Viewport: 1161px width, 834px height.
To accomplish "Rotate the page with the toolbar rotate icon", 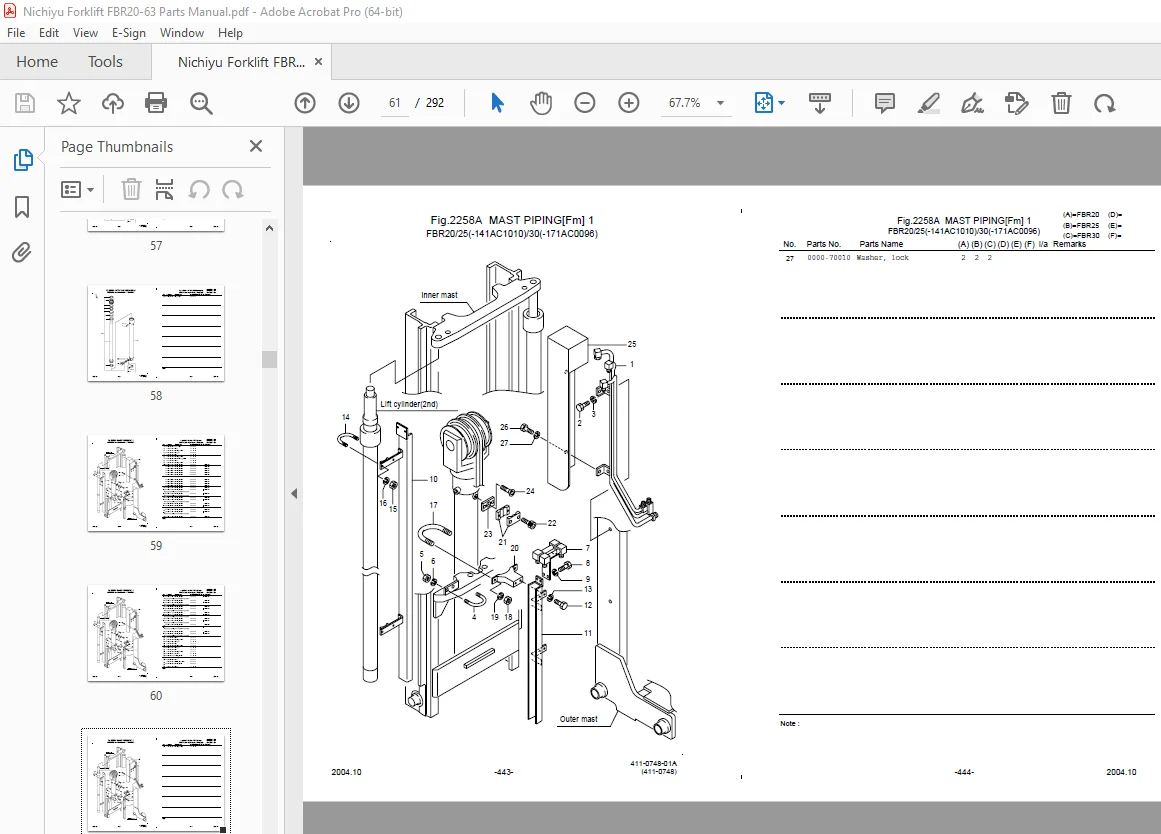I will coord(1105,103).
